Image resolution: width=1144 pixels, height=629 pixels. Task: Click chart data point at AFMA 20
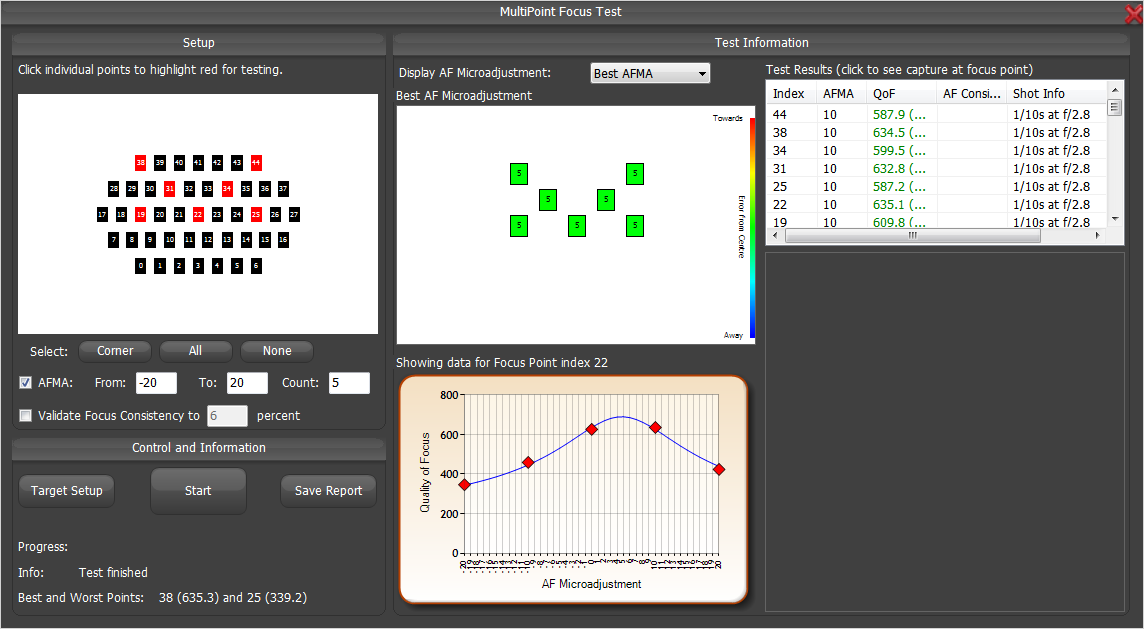(719, 469)
